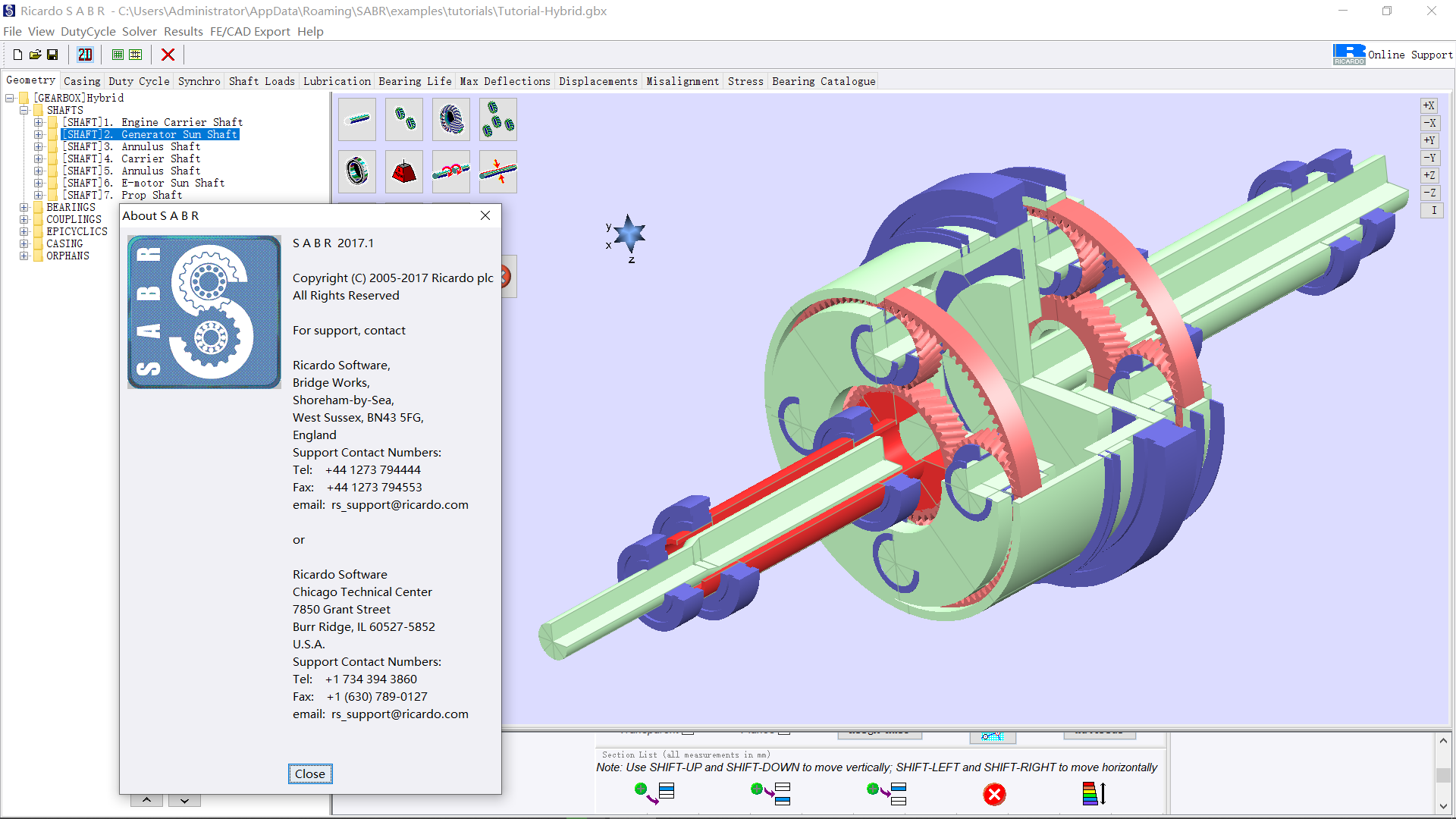Expand the BEARINGS folder

pos(24,207)
